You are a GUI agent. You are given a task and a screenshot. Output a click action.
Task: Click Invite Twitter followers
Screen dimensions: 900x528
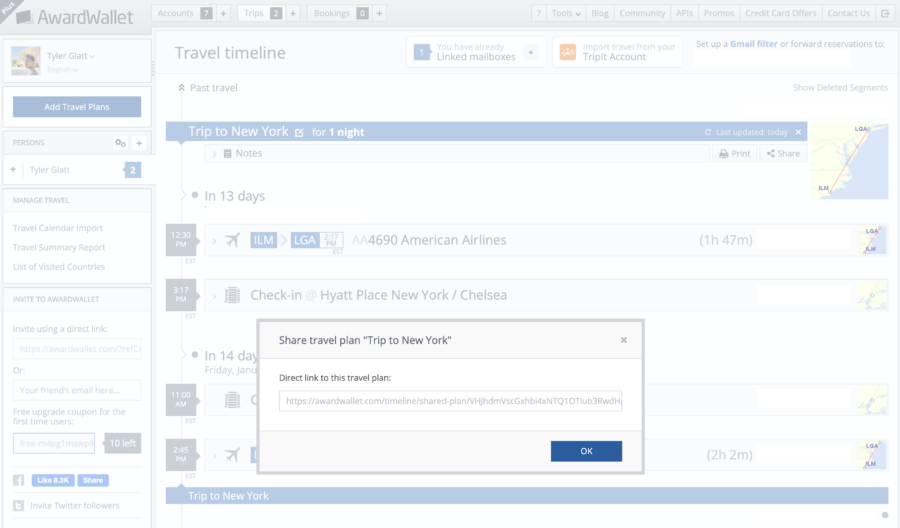click(x=75, y=506)
